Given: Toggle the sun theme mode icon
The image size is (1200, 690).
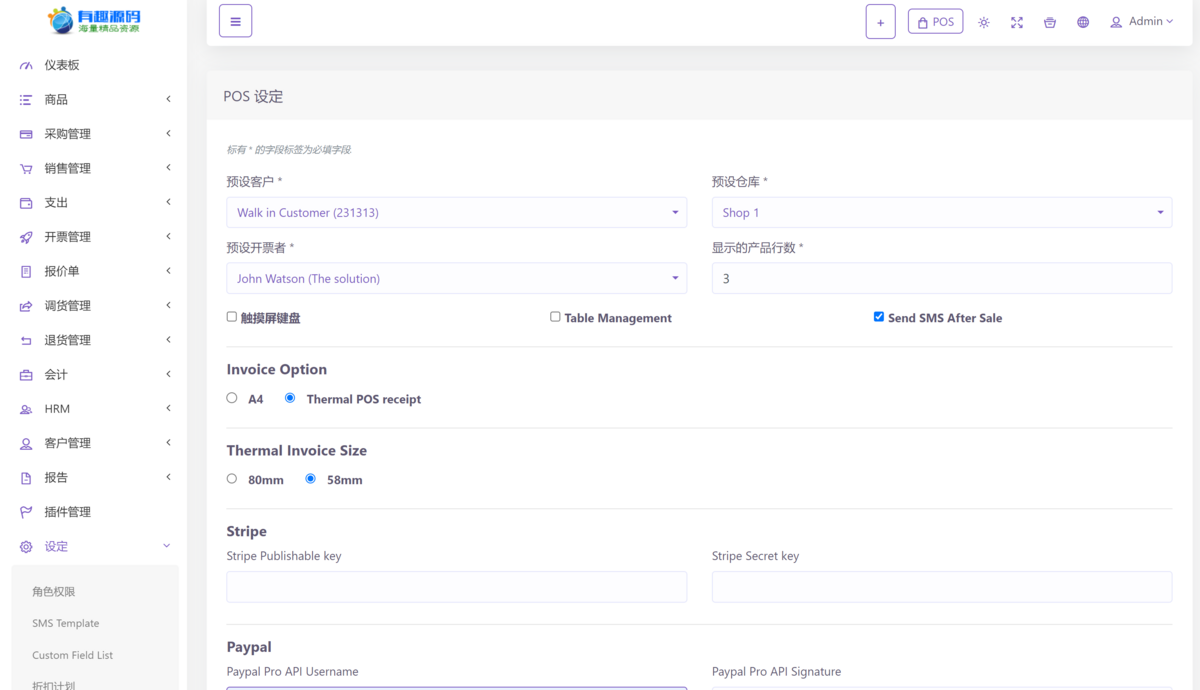Looking at the screenshot, I should tap(984, 22).
